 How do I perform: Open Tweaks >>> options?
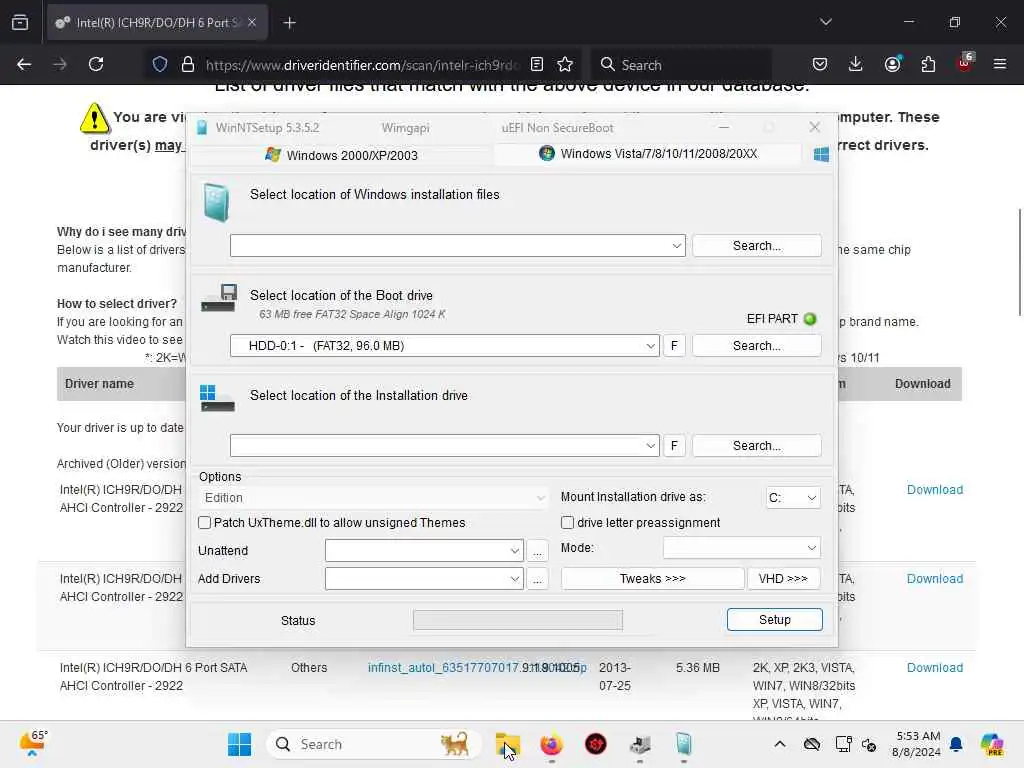click(x=652, y=579)
